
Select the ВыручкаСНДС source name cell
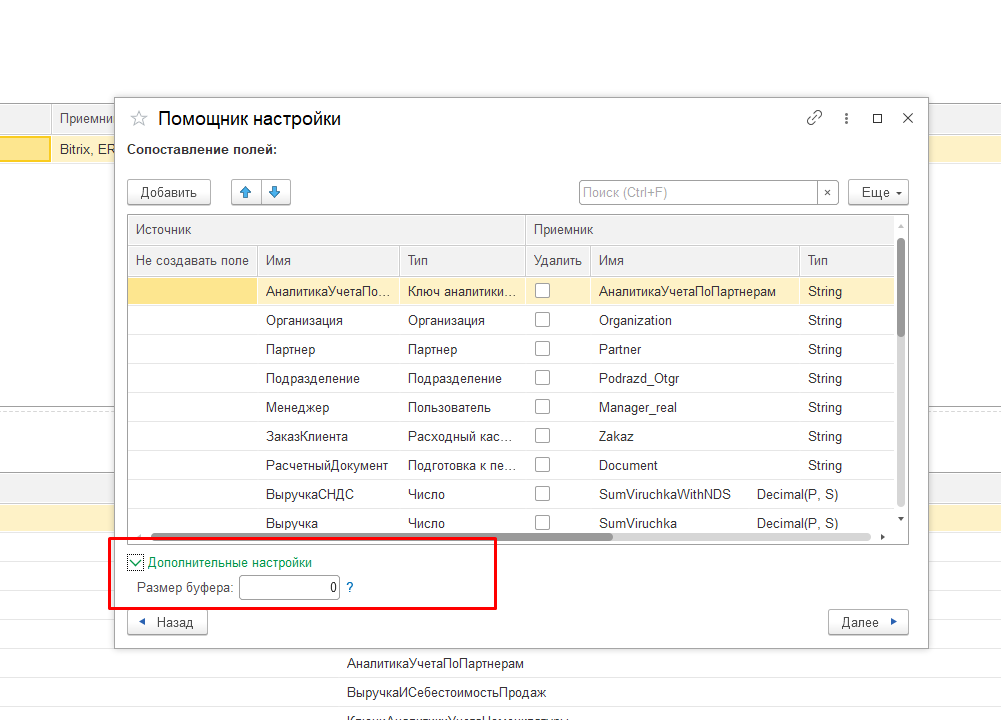[x=328, y=495]
